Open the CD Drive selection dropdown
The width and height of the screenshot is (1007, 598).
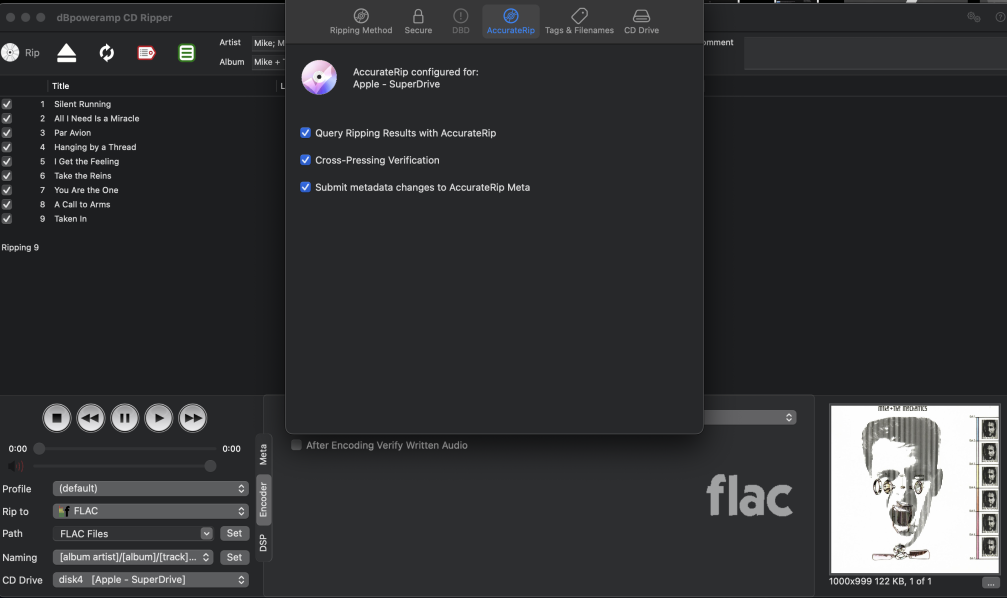pos(150,580)
